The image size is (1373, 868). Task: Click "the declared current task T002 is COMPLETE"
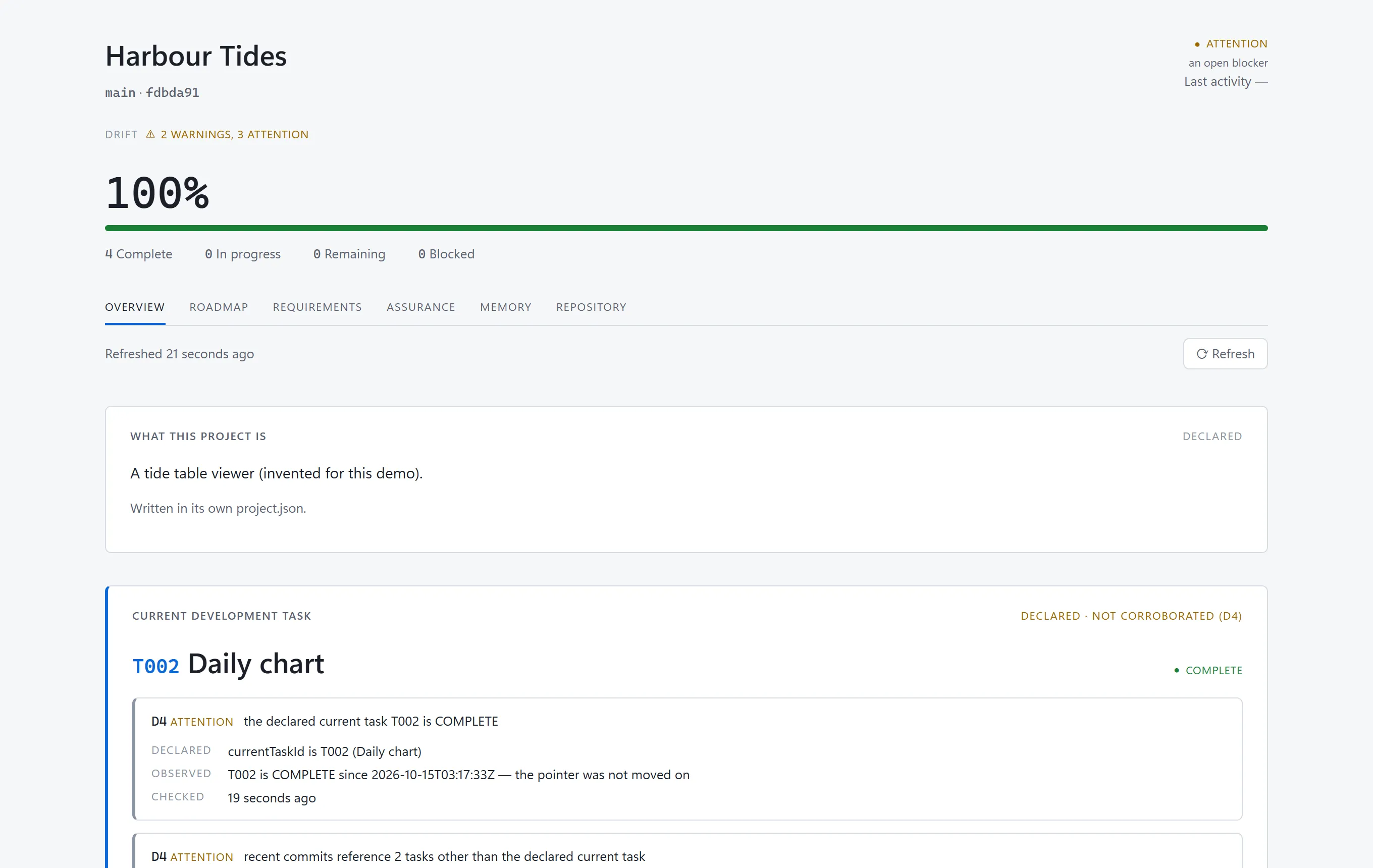click(371, 721)
